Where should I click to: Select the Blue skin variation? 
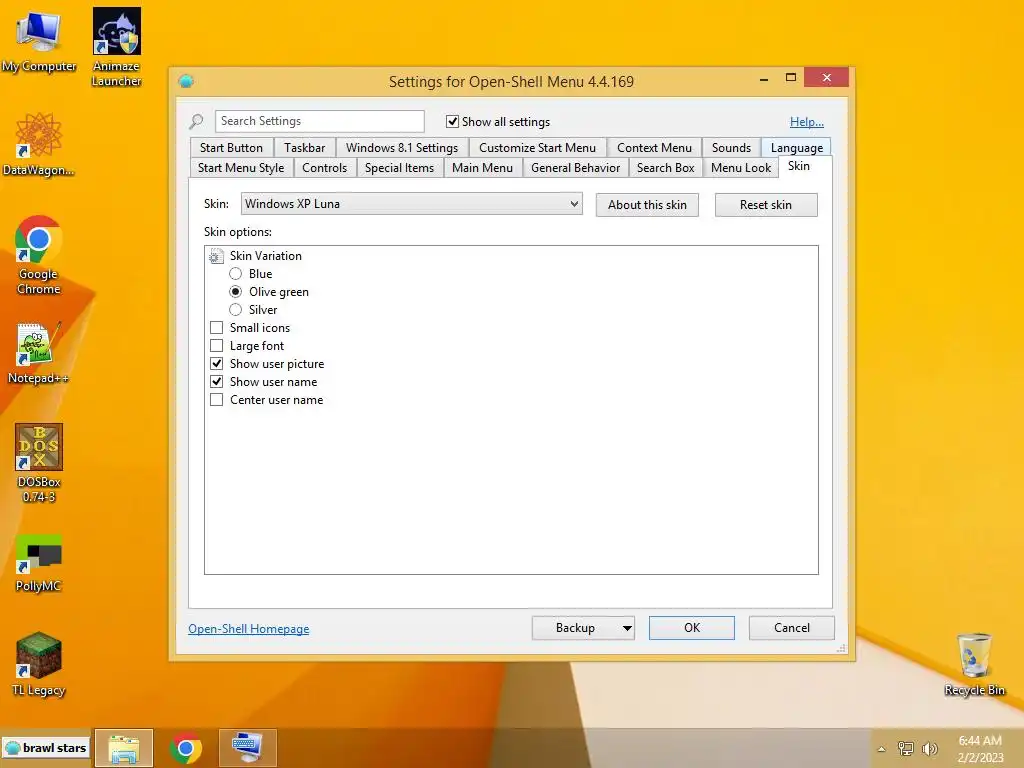pos(236,274)
